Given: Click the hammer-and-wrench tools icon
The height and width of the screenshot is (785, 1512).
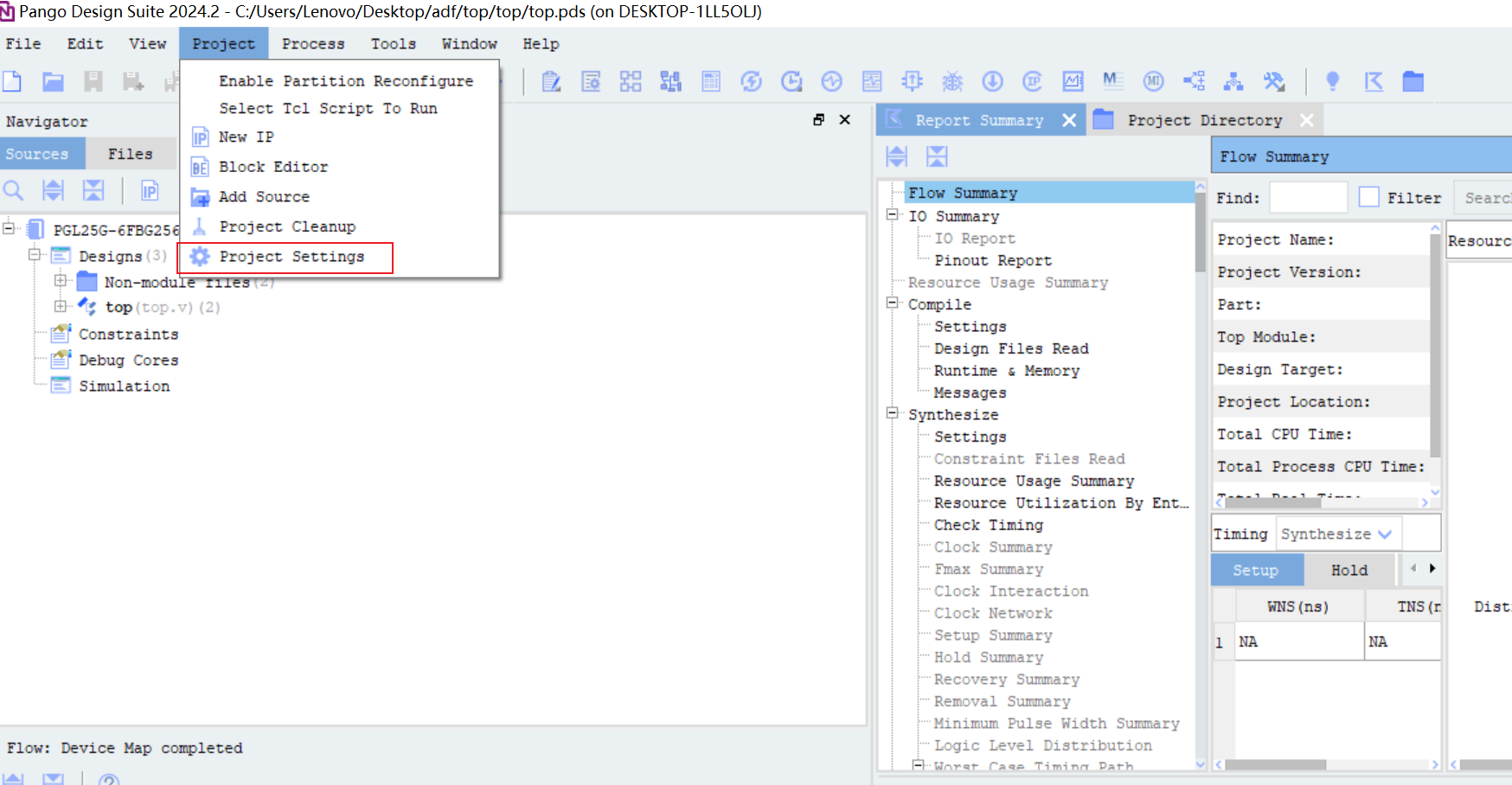Looking at the screenshot, I should coord(1273,81).
